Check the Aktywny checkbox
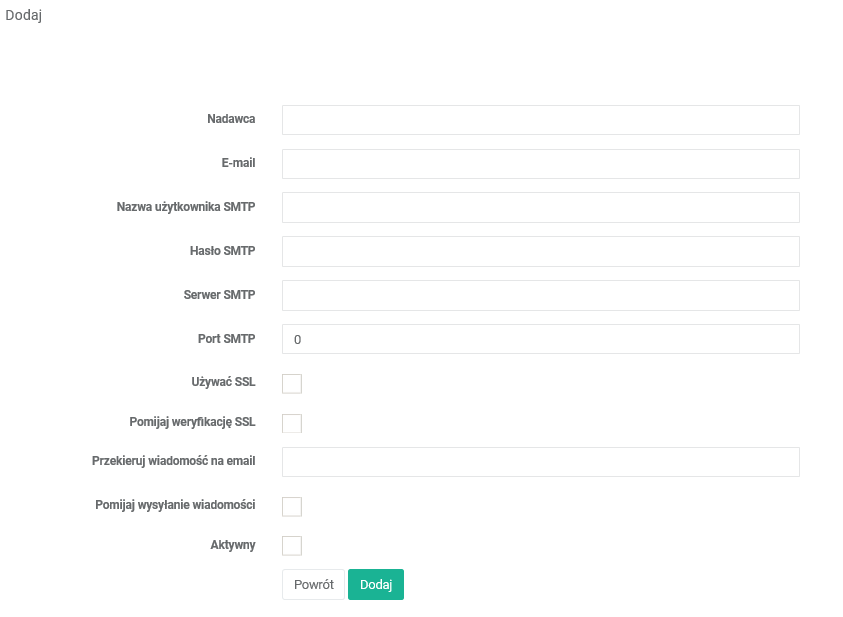843x617 pixels. tap(292, 546)
